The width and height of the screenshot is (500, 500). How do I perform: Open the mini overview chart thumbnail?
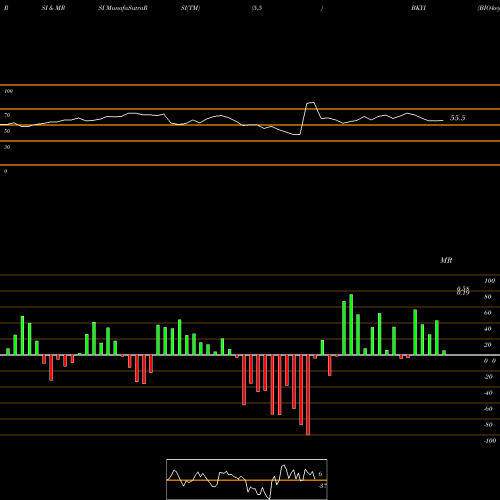[247, 479]
